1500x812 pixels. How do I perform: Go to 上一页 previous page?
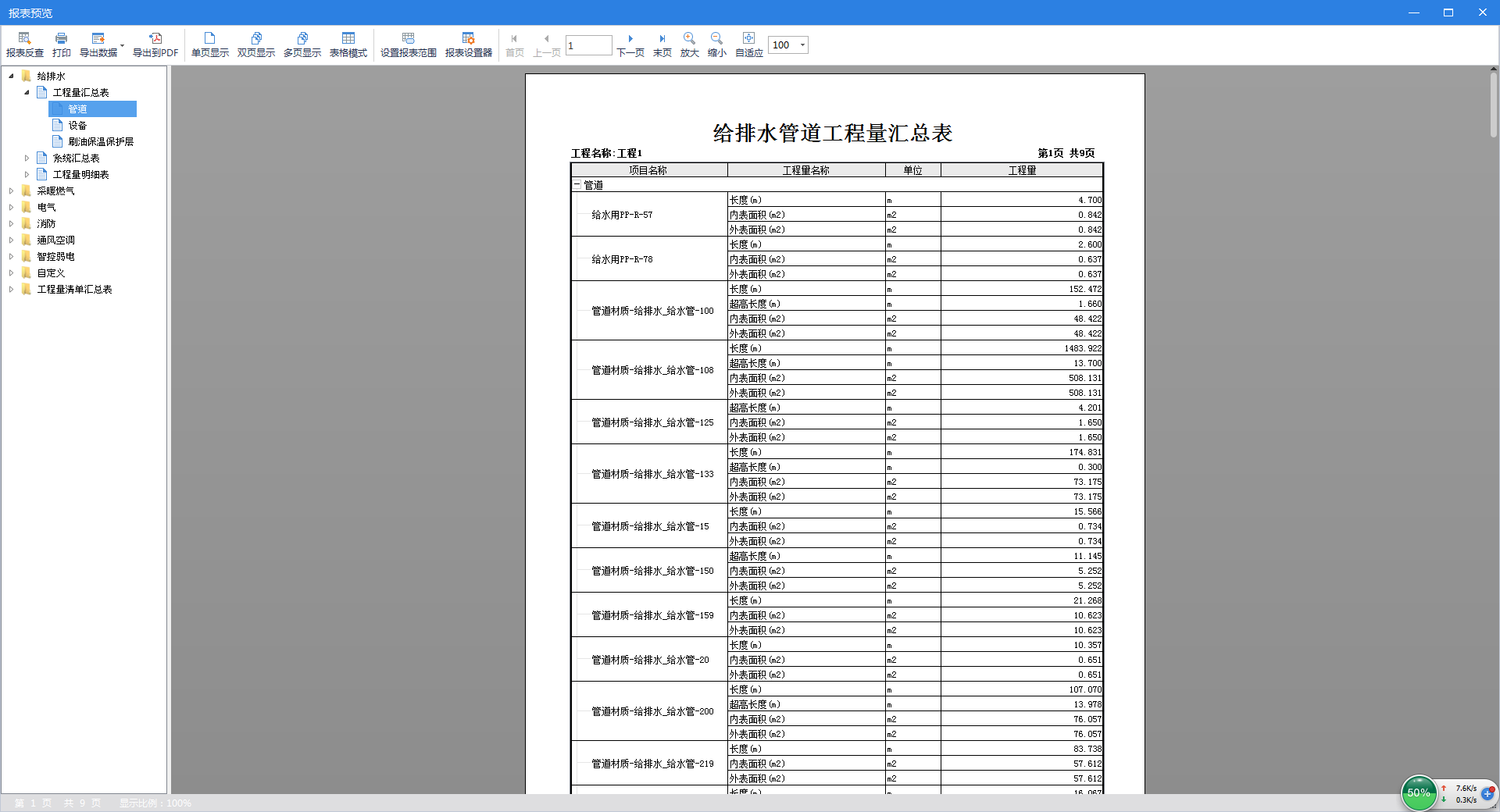[547, 45]
